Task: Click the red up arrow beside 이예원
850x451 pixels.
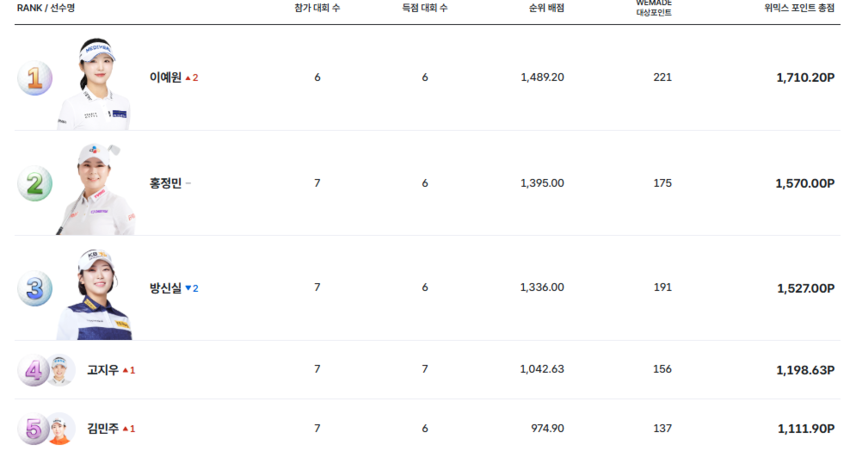Action: pos(188,78)
